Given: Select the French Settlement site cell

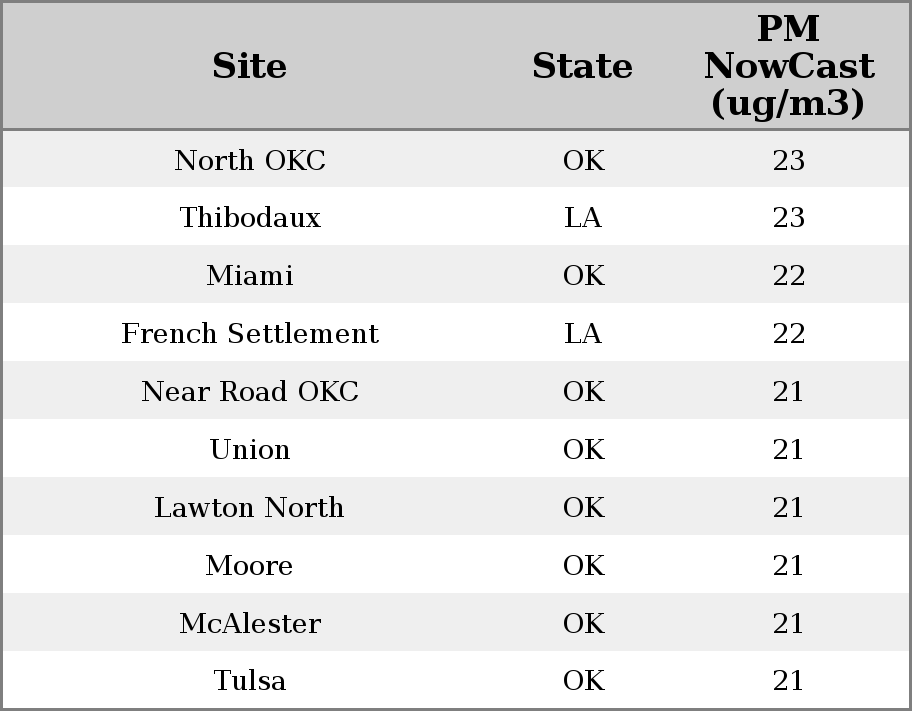Looking at the screenshot, I should tap(250, 333).
